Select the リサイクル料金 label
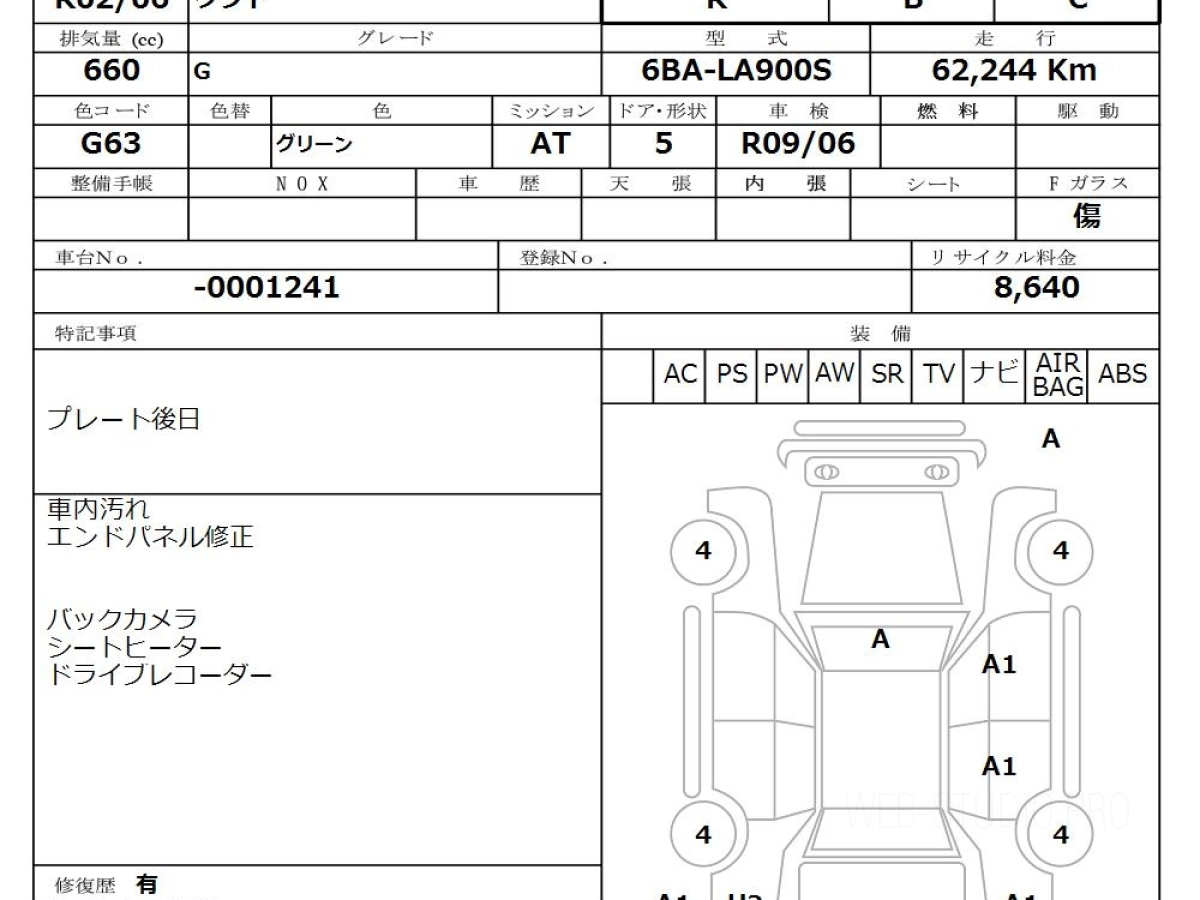Screen dimensions: 1200x900 [1003, 256]
